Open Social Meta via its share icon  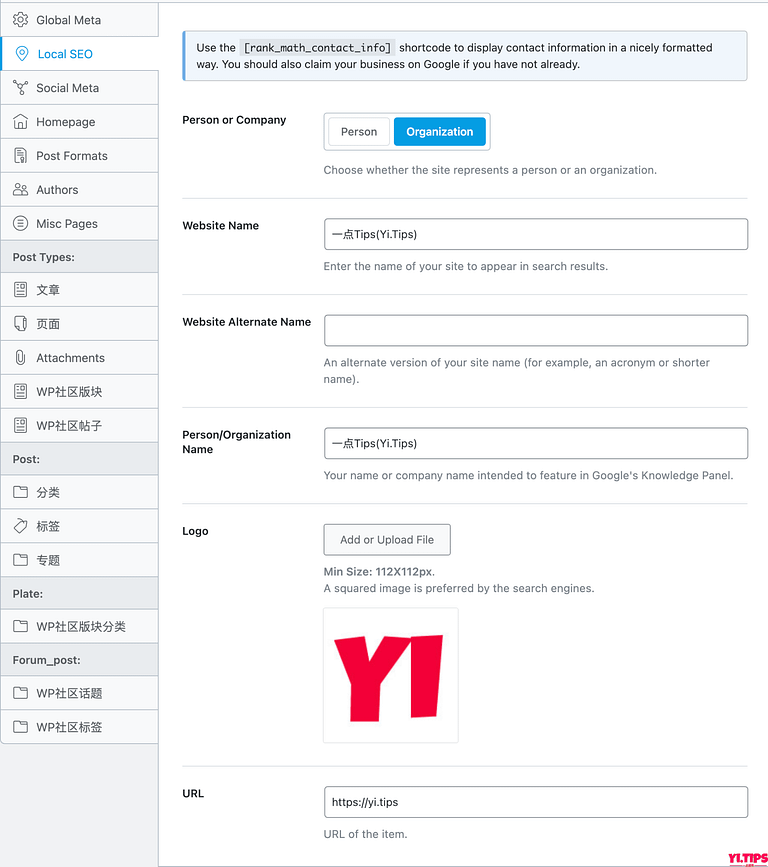(x=20, y=87)
